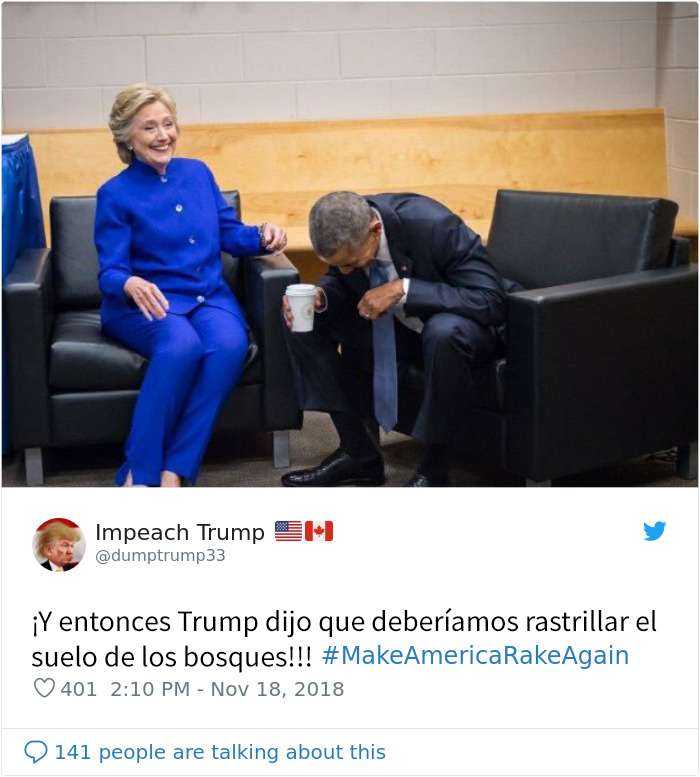This screenshot has height=777, width=700.
Task: Click the white coffee cup in the photo
Action: coord(301,307)
